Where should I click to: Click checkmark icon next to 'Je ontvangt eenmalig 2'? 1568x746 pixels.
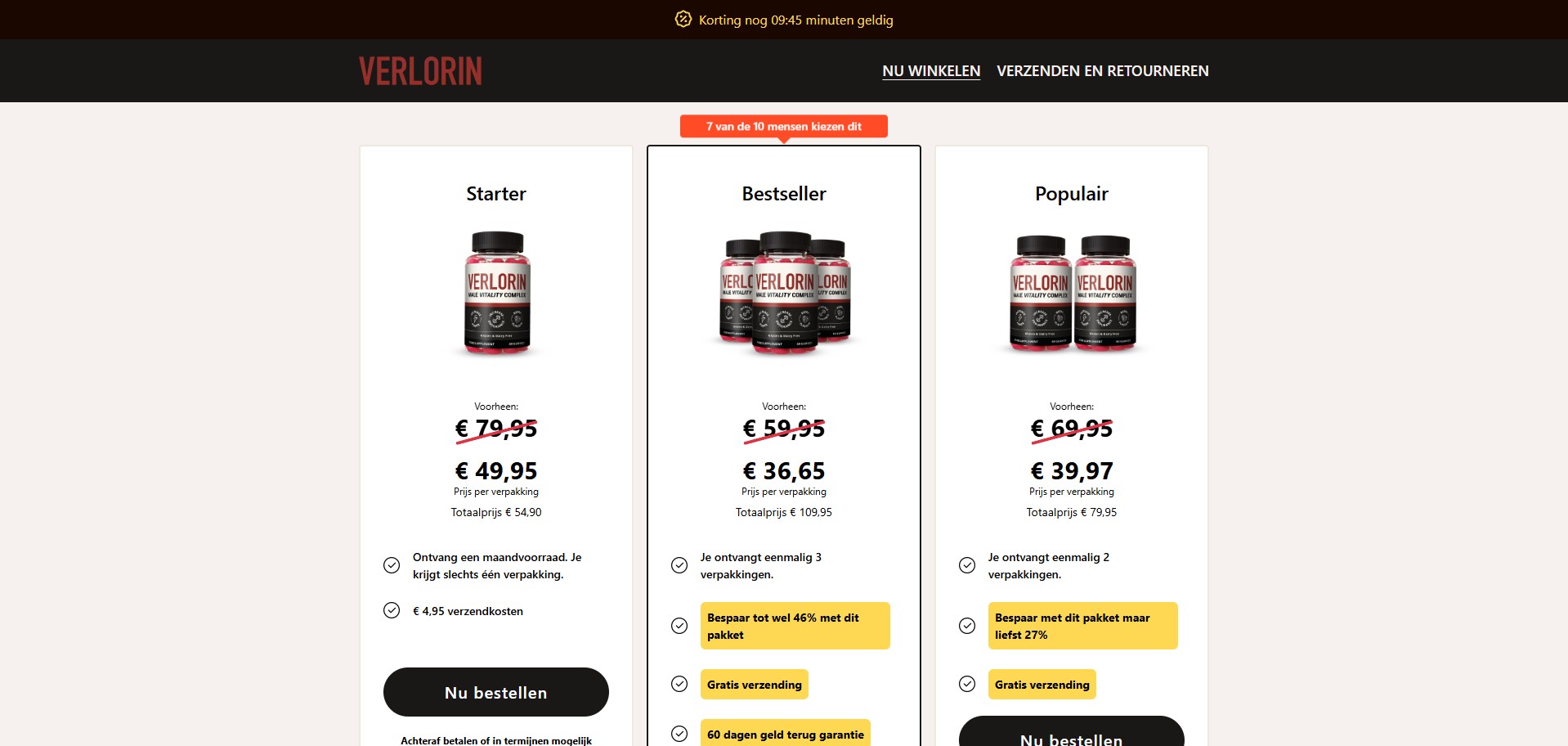click(967, 565)
